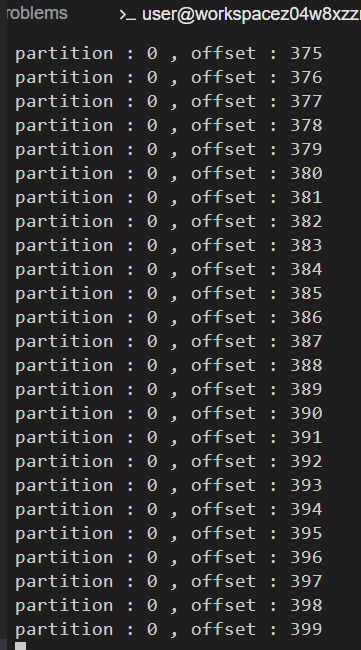The image size is (361, 650).
Task: Select the line showing offset 395
Action: [169, 533]
